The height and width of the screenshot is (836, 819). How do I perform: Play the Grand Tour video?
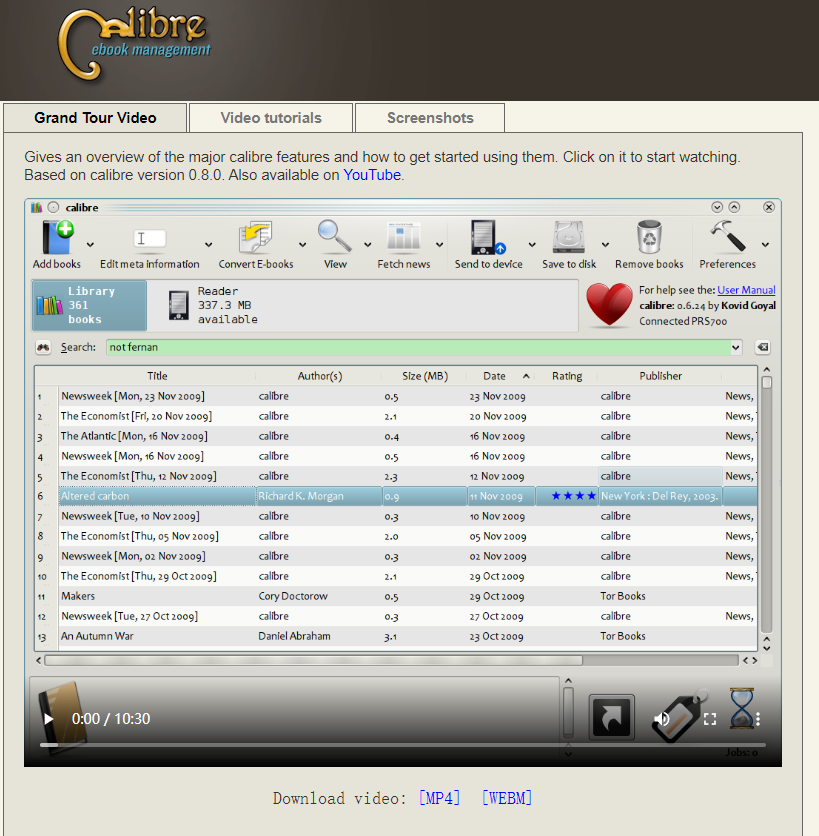coord(49,719)
